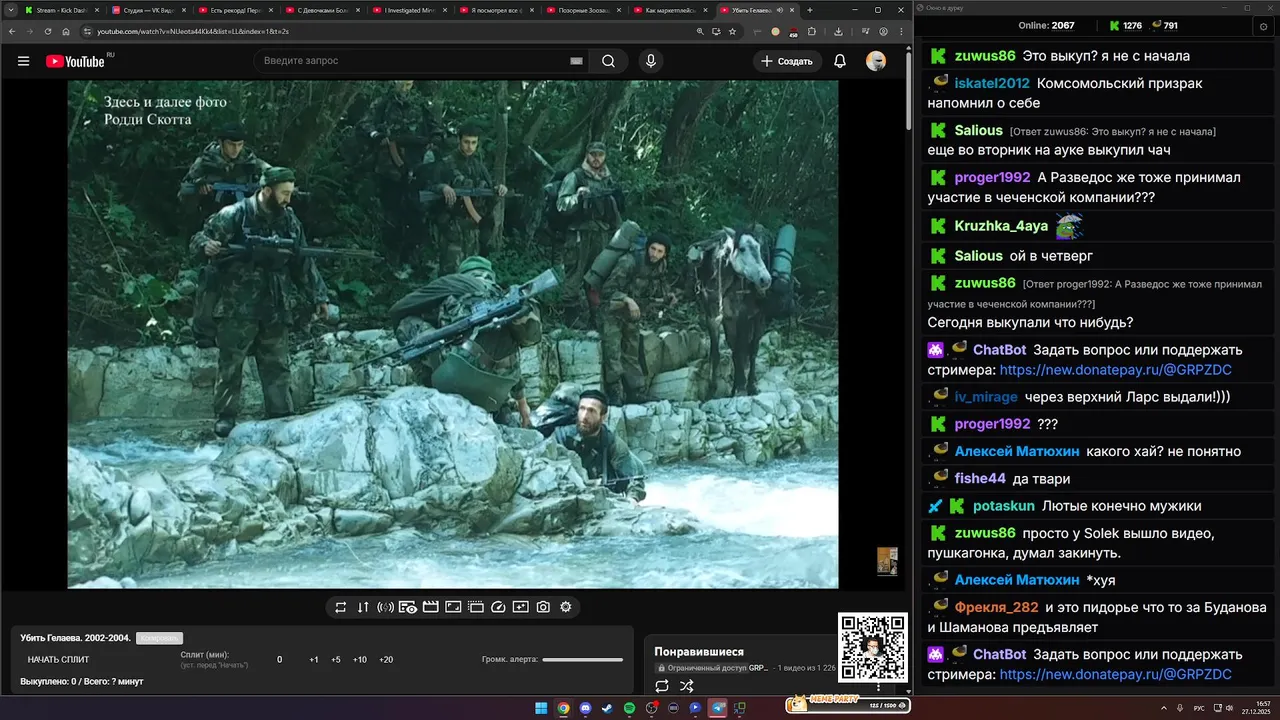Start voice search with the microphone icon
Viewport: 1280px width, 720px height.
tap(651, 61)
